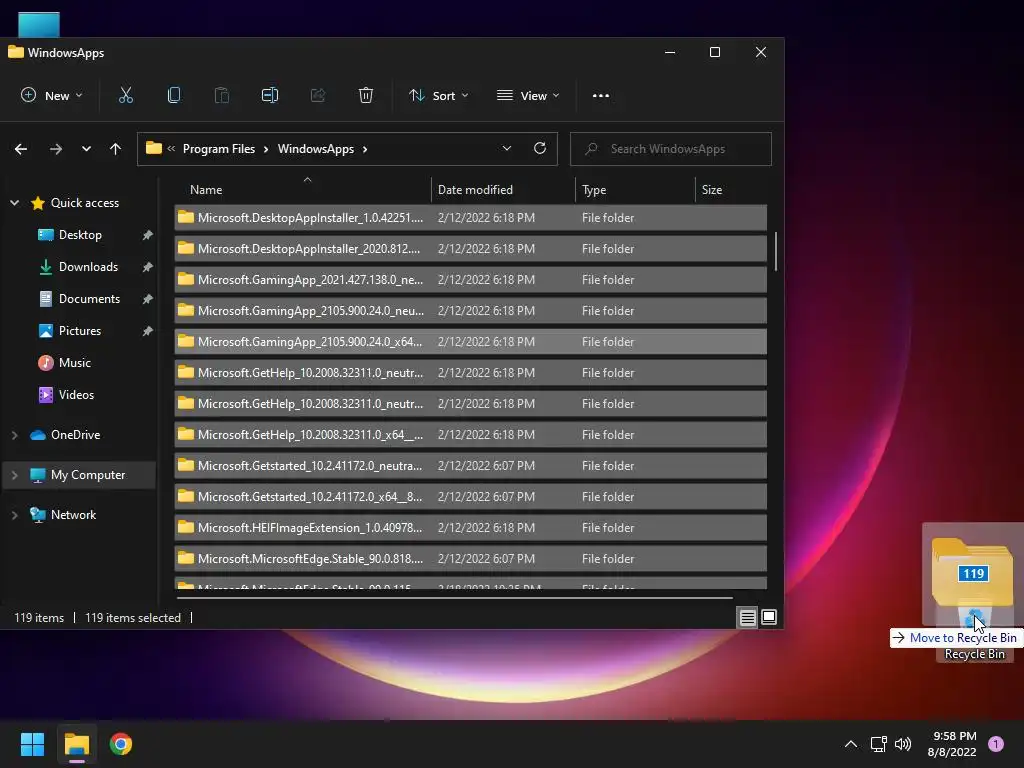This screenshot has height=768, width=1024.
Task: Sort by Size column header
Action: (x=731, y=189)
